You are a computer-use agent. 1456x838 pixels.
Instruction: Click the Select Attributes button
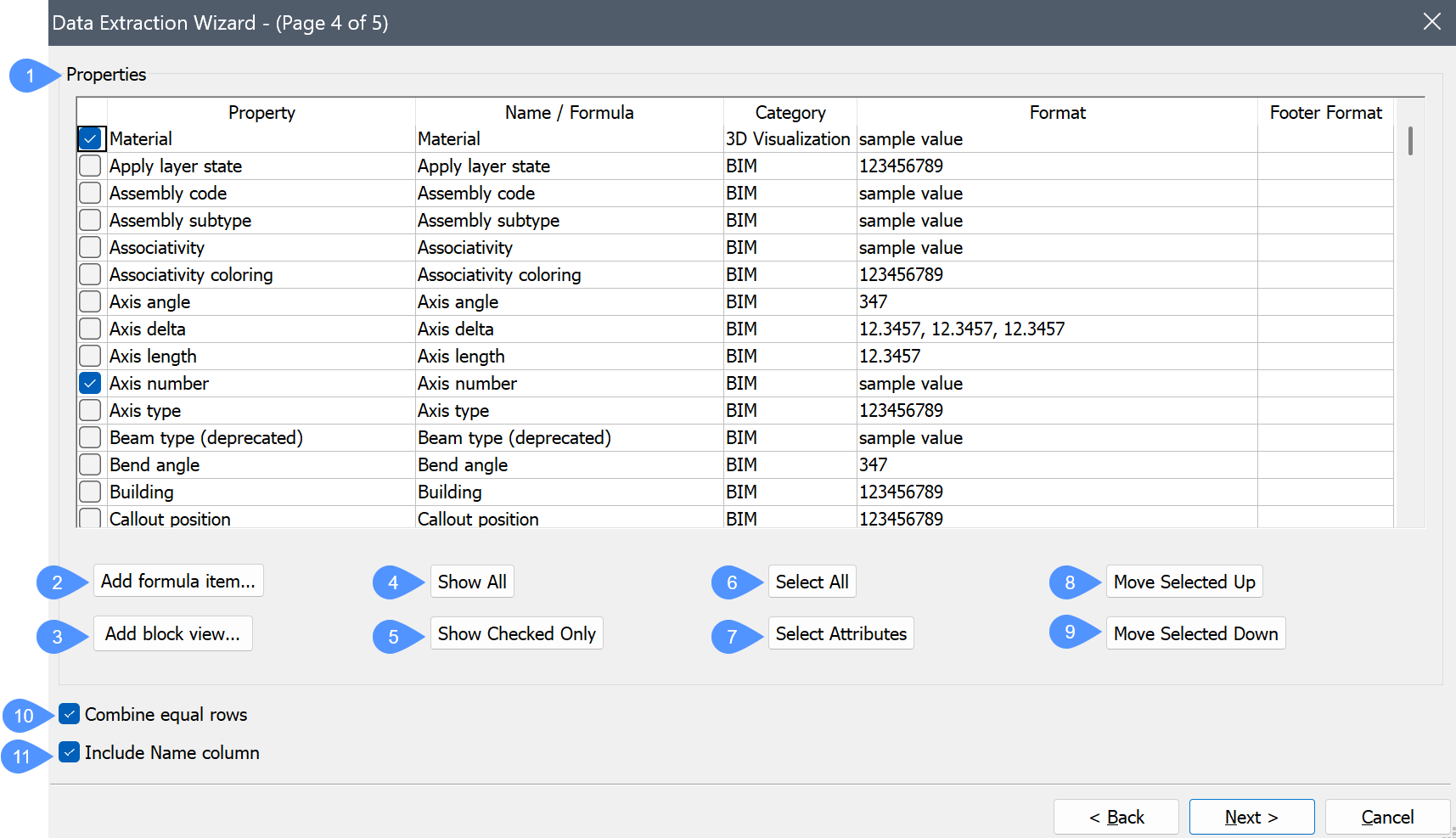840,634
